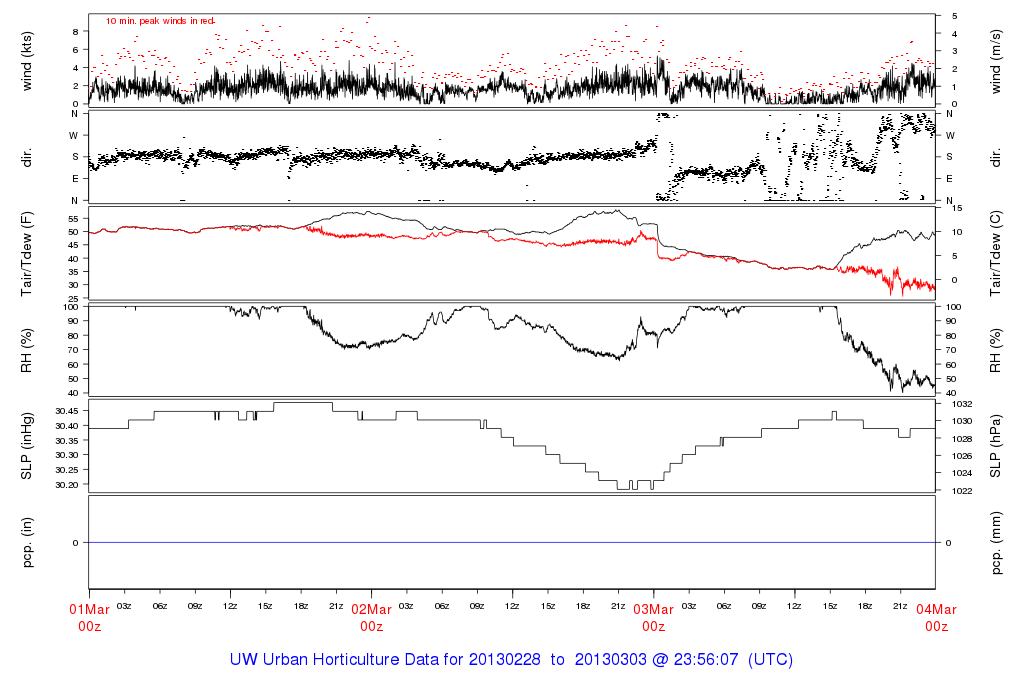Click the right 'SLP (hPa)' axis label

[x=995, y=446]
